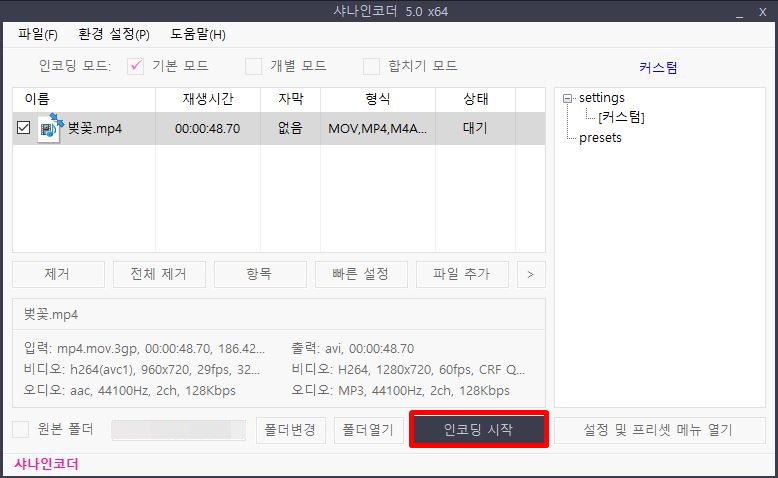Click the 샤나인코더 link in the status bar
Screen dimensions: 778x478
pos(47,464)
